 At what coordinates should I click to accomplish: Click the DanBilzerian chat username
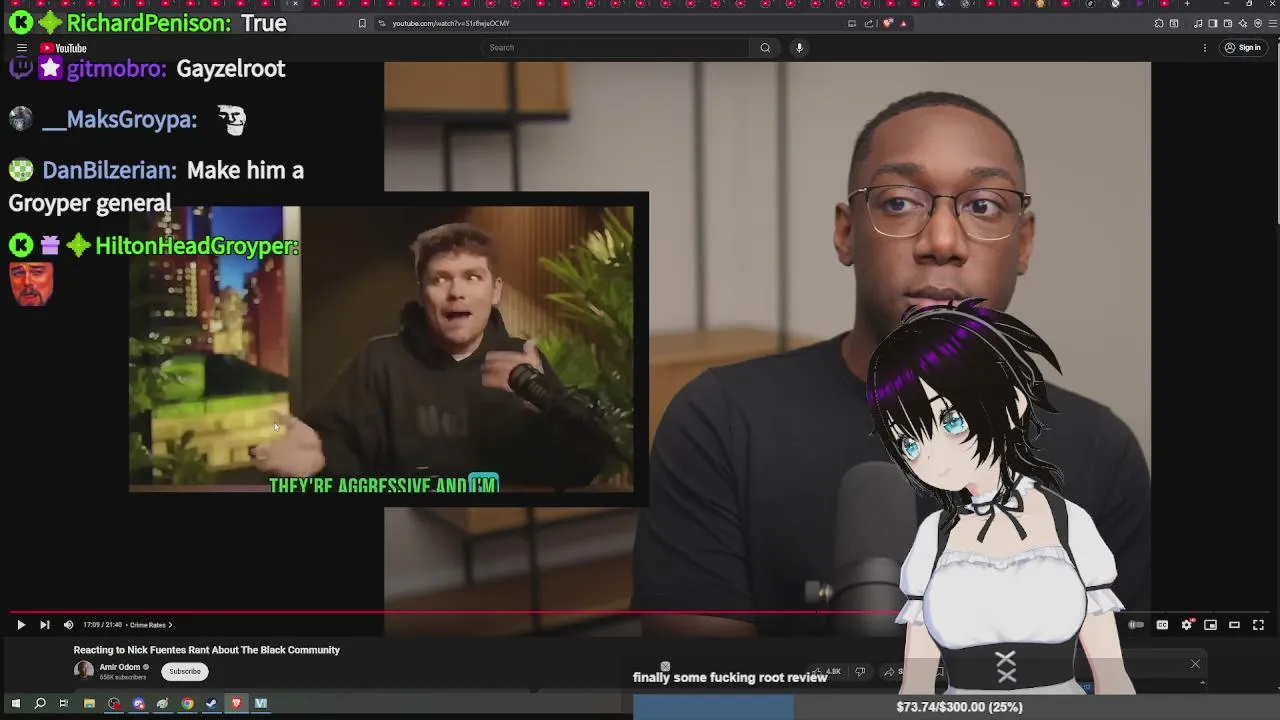coord(109,170)
